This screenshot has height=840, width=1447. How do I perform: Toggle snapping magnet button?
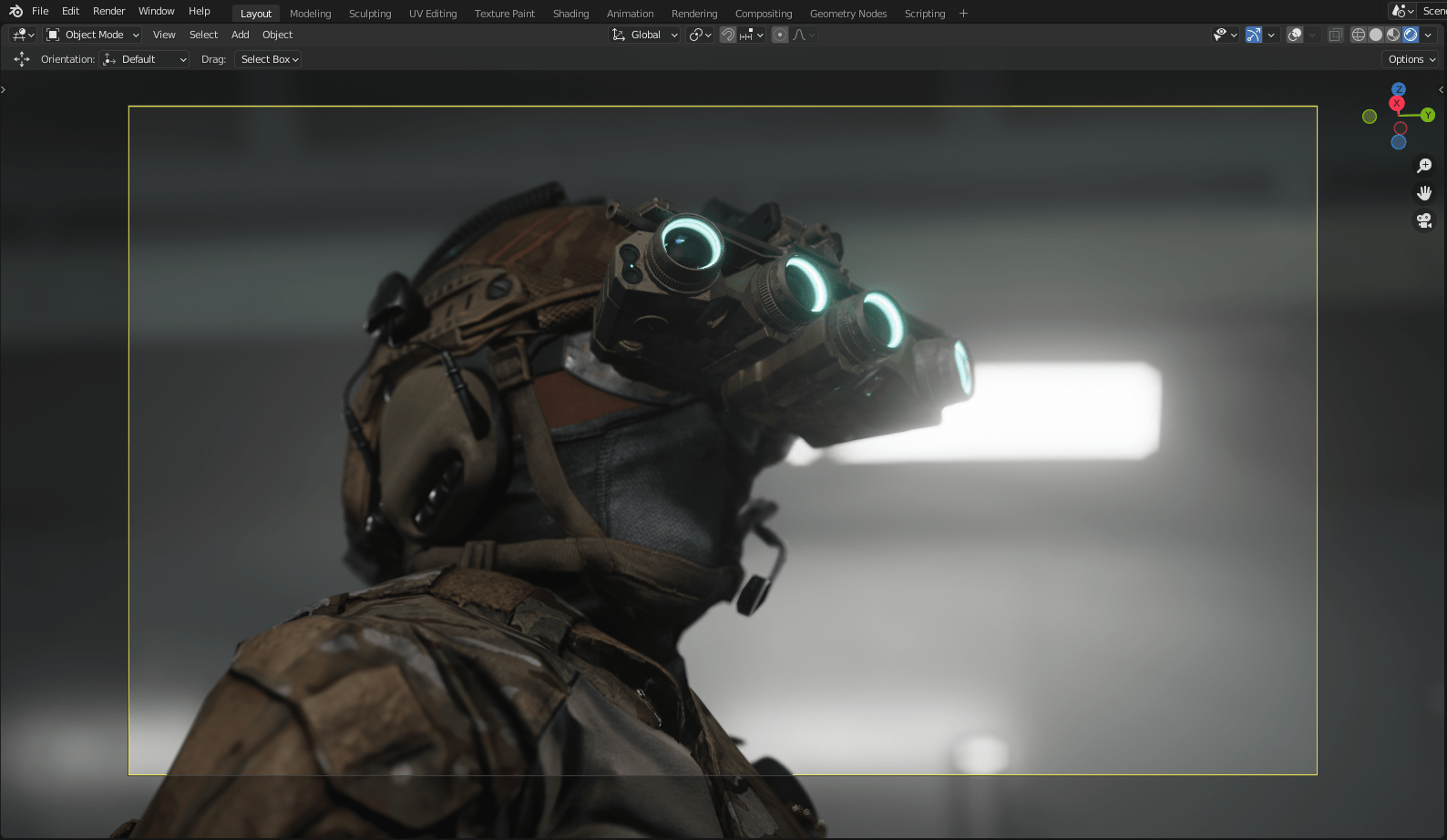point(728,35)
